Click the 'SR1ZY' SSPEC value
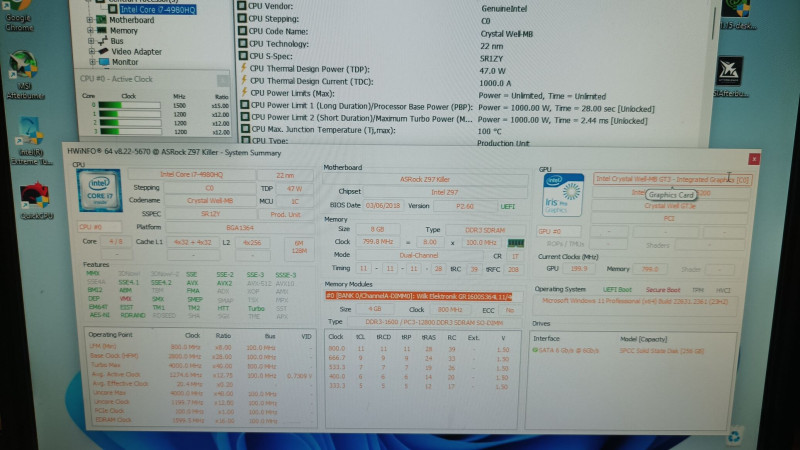Screen dimensions: 800x450 click(x=210, y=214)
